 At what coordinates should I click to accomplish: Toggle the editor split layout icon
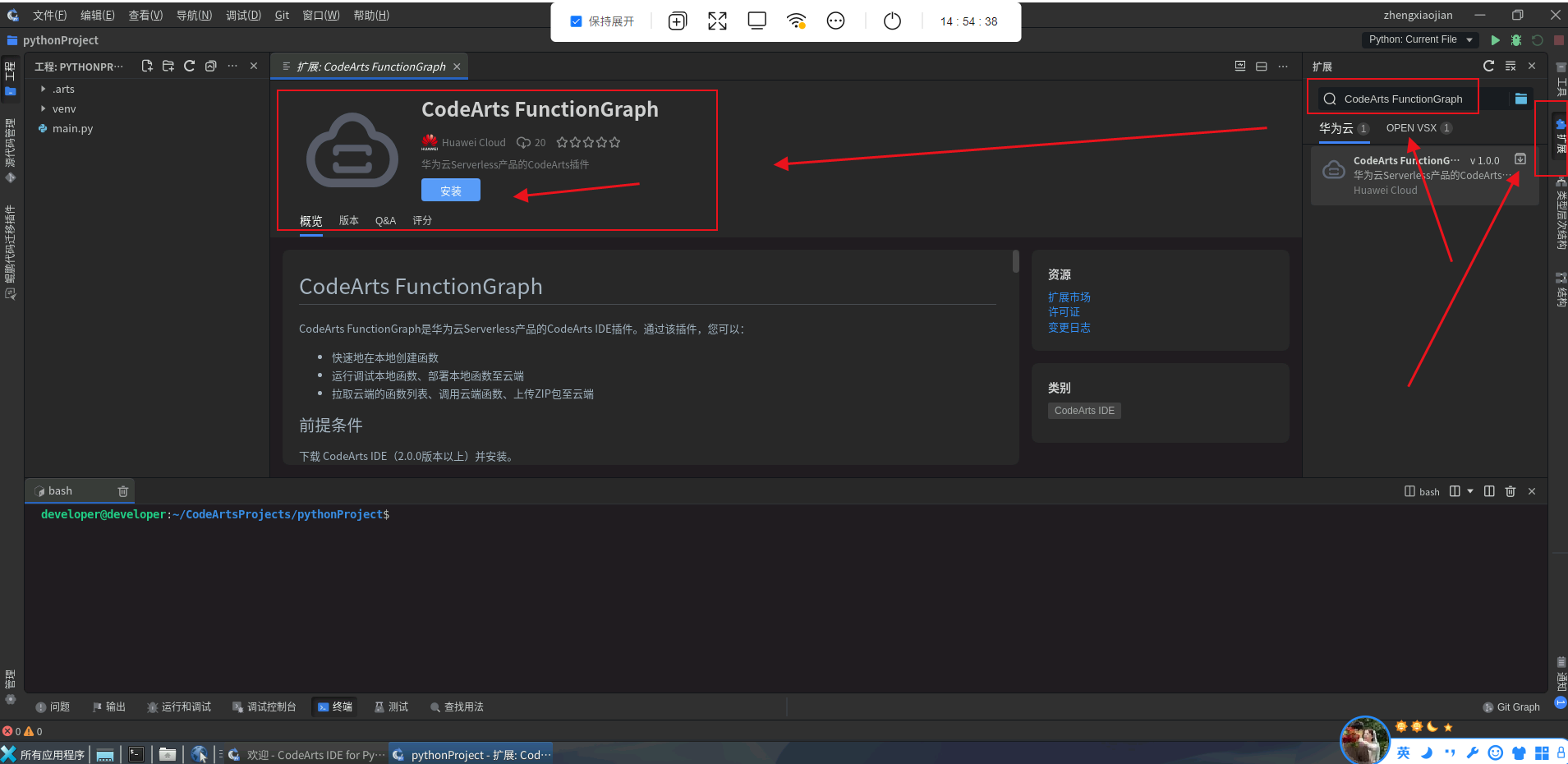click(x=1262, y=67)
